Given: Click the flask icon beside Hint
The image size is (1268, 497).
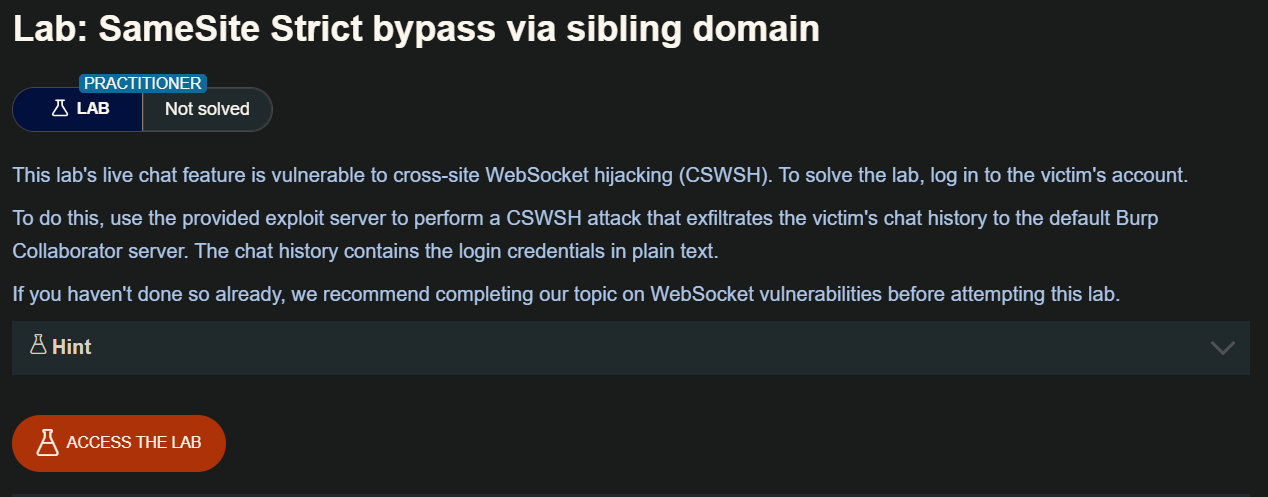Looking at the screenshot, I should pos(38,346).
